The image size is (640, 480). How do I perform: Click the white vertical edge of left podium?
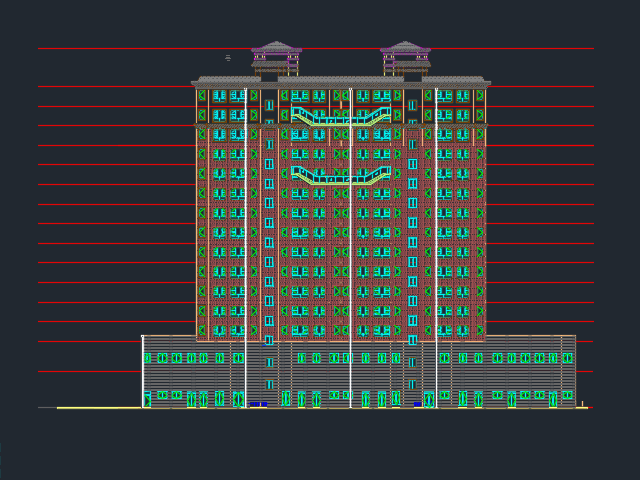143,370
